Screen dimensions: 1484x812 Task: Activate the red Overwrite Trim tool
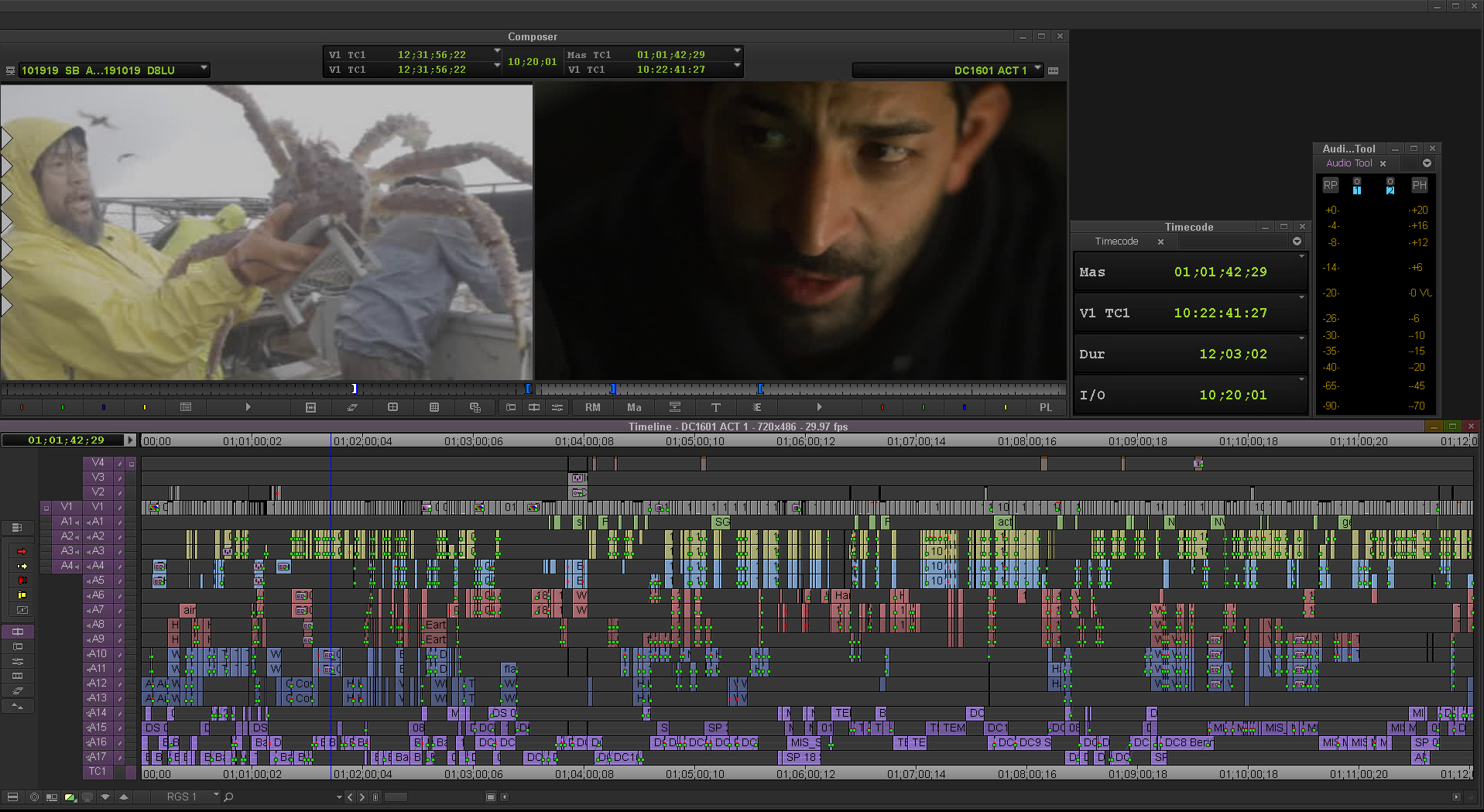click(x=22, y=581)
